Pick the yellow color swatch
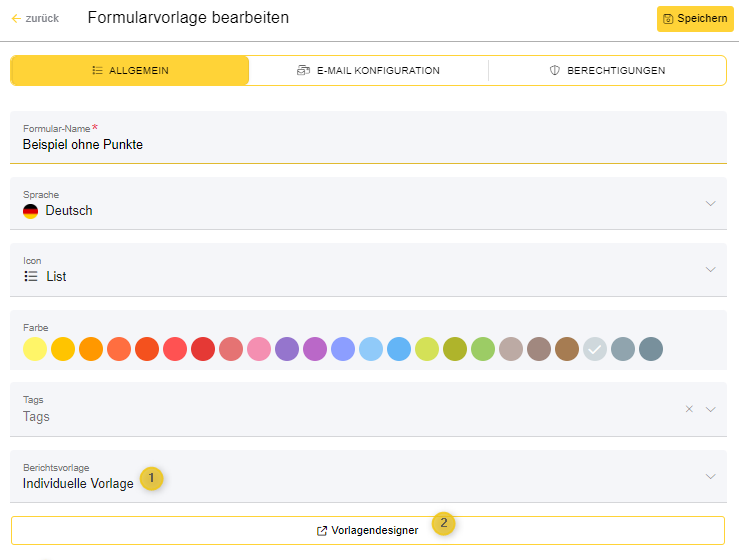 (x=35, y=349)
